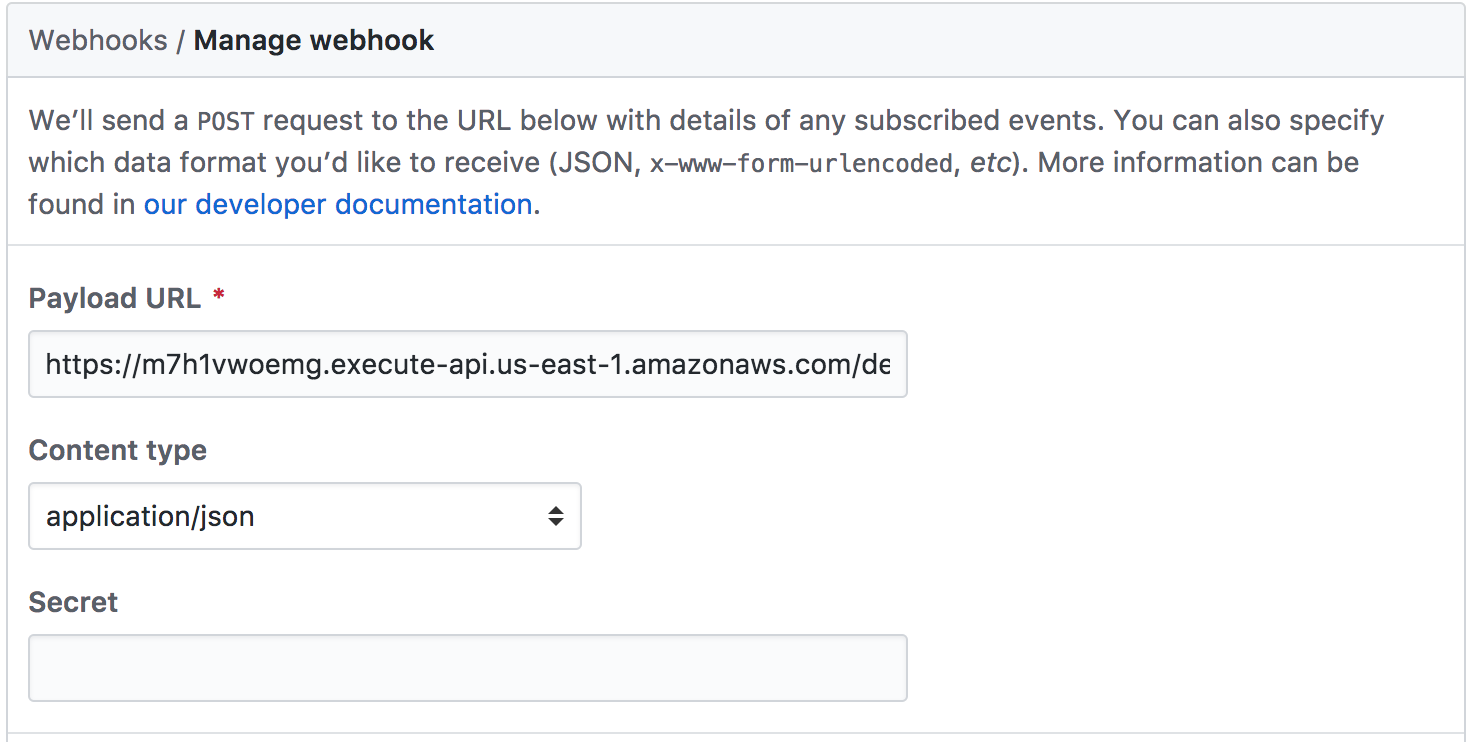Click the Content type label

117,450
